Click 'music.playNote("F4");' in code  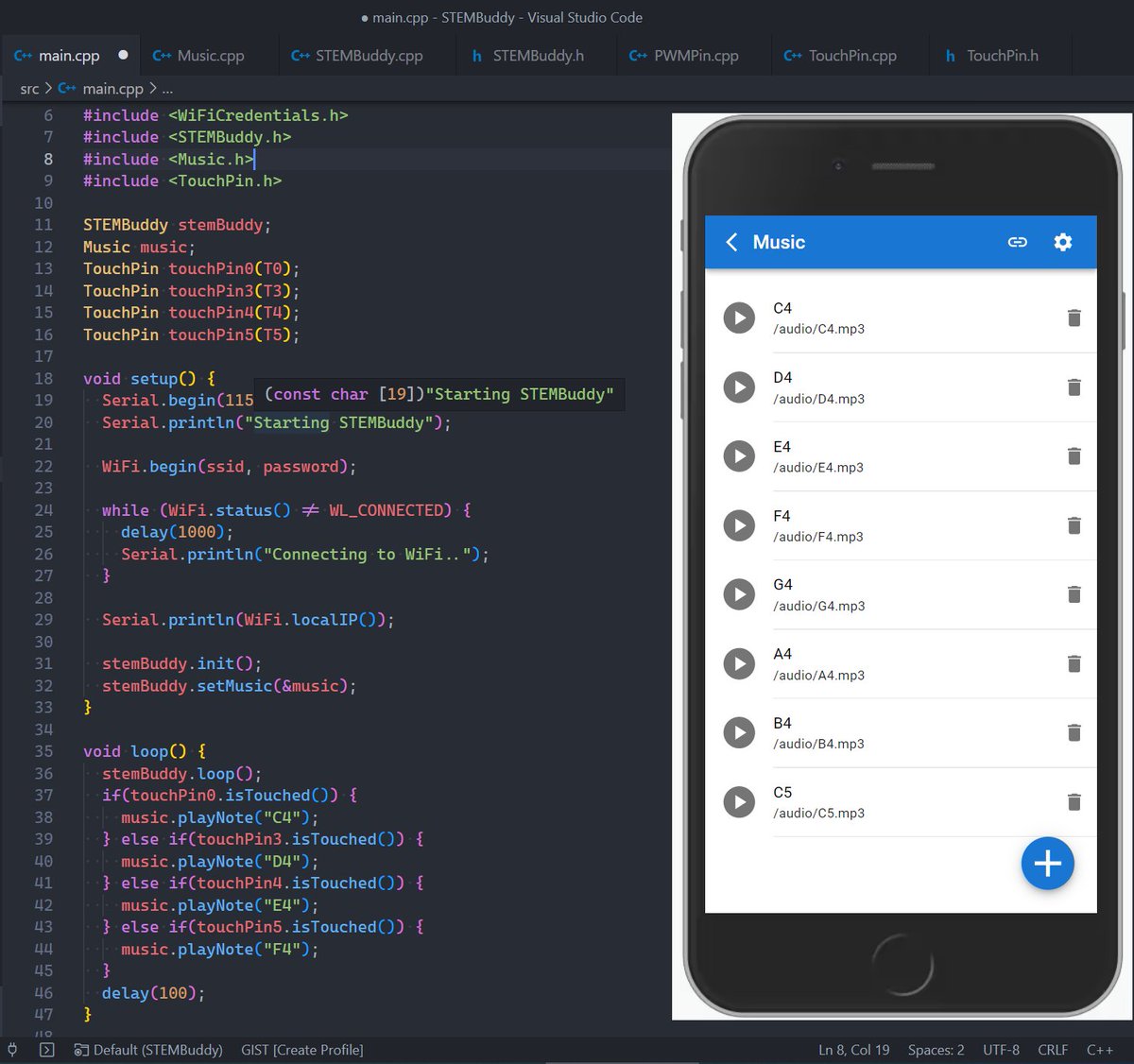click(220, 950)
